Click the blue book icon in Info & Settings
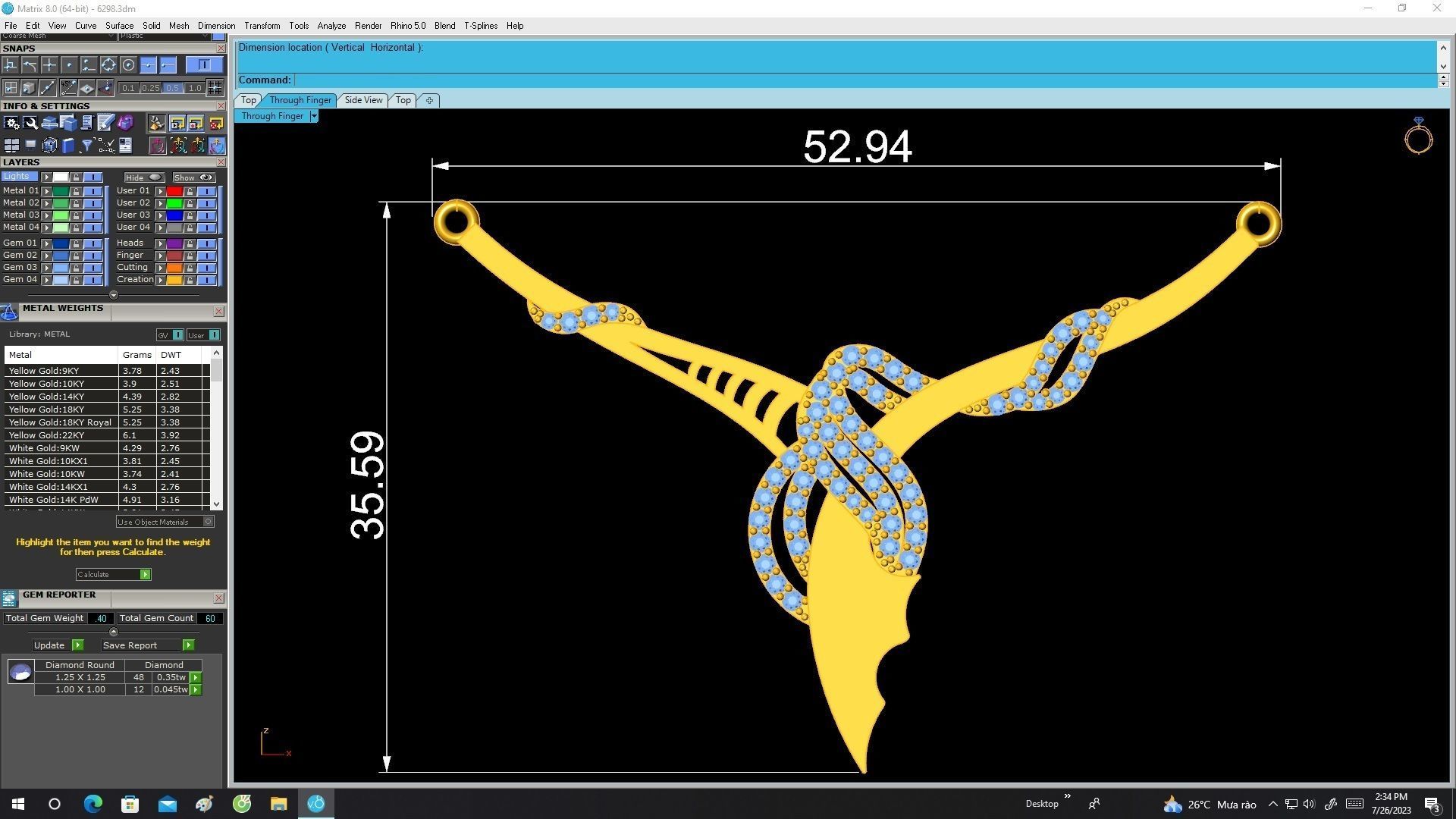The height and width of the screenshot is (819, 1456). click(x=68, y=146)
